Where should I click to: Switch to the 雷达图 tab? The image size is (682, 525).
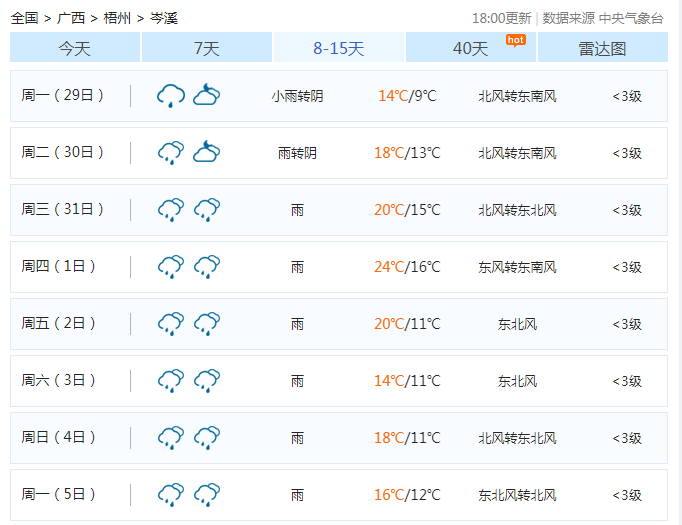pyautogui.click(x=602, y=48)
